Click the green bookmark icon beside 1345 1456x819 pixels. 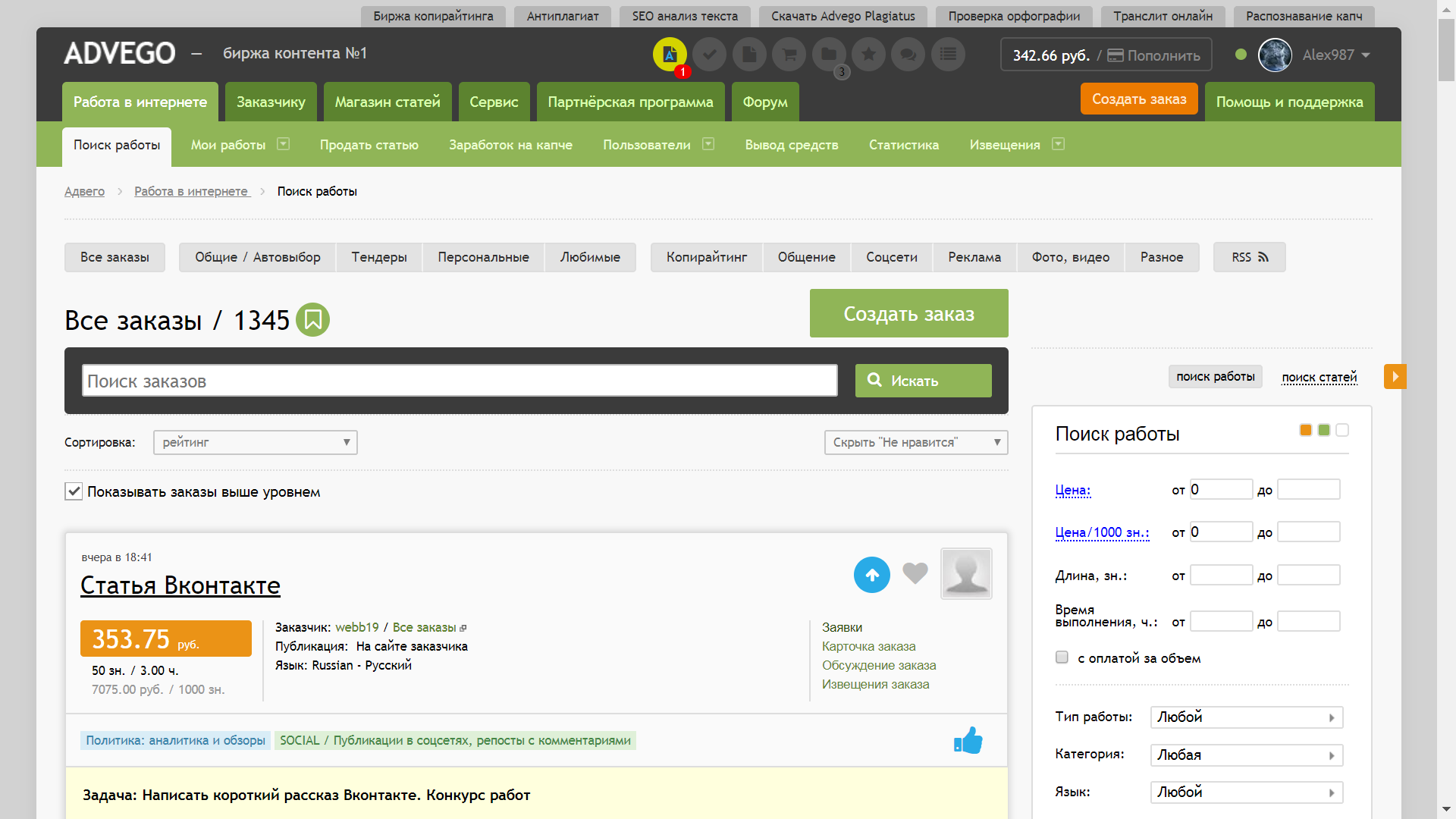pyautogui.click(x=312, y=320)
